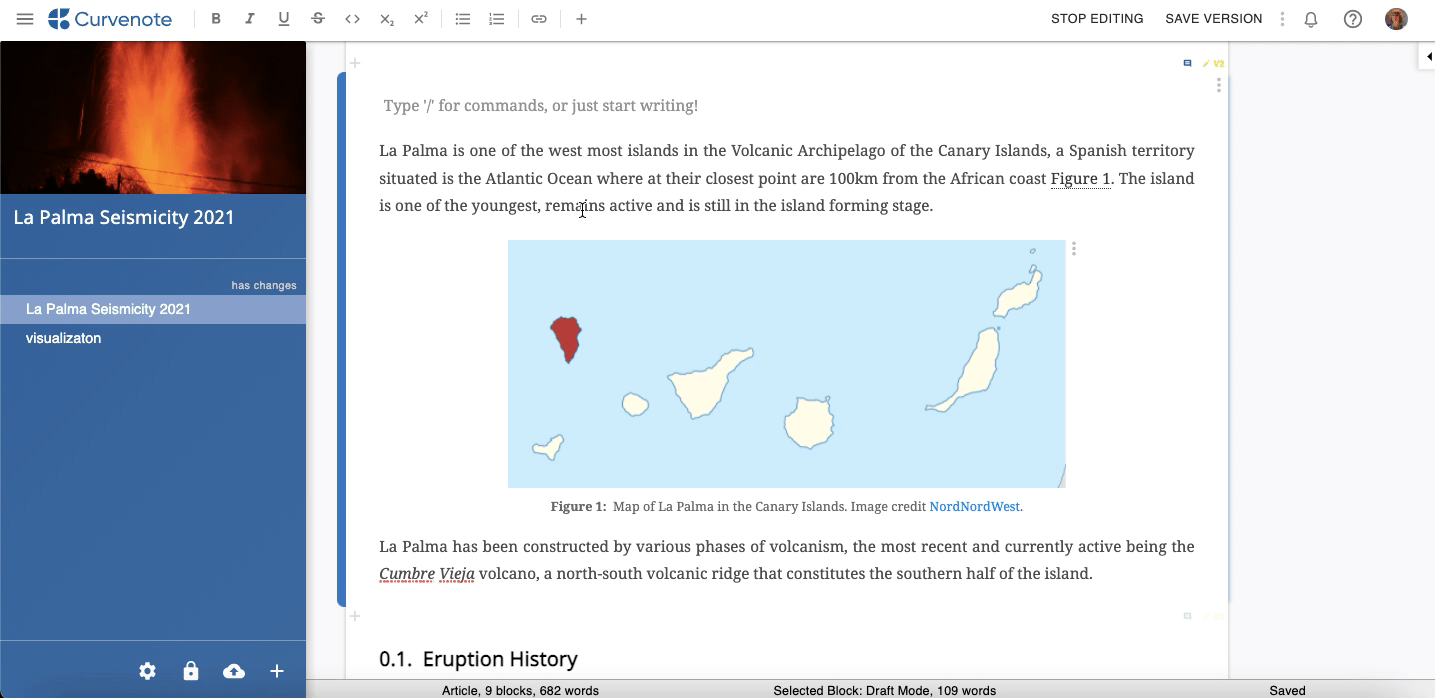
Task: Create a numbered list
Action: [x=497, y=18]
